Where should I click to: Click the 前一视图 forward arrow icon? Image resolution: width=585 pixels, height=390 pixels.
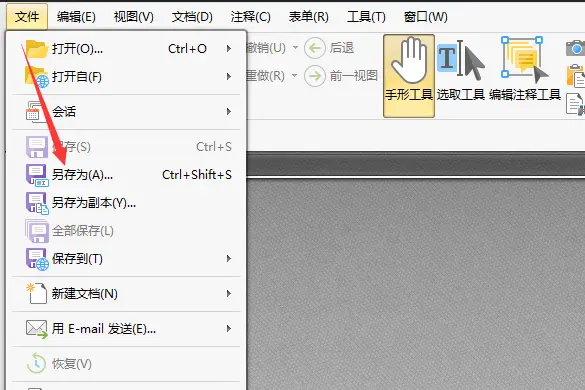click(x=315, y=76)
